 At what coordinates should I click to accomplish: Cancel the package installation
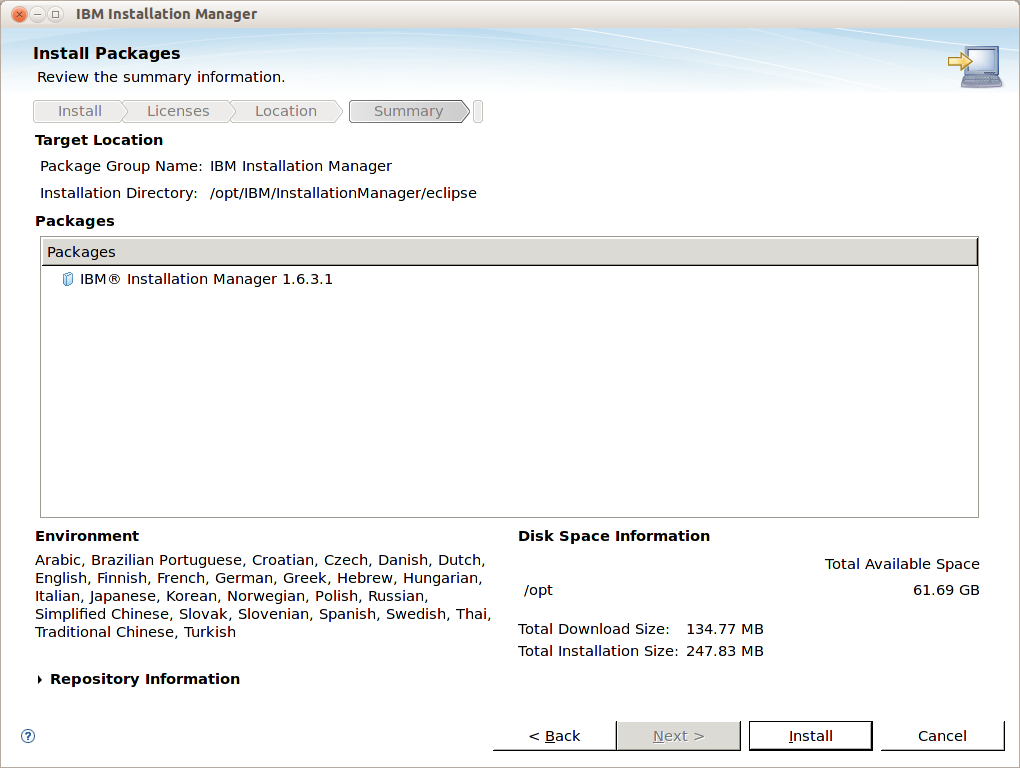(942, 736)
